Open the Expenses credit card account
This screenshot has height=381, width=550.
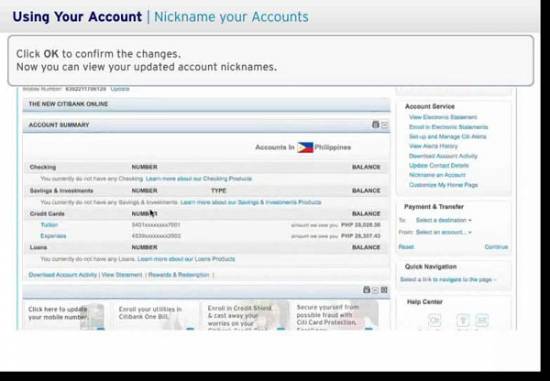(x=53, y=236)
